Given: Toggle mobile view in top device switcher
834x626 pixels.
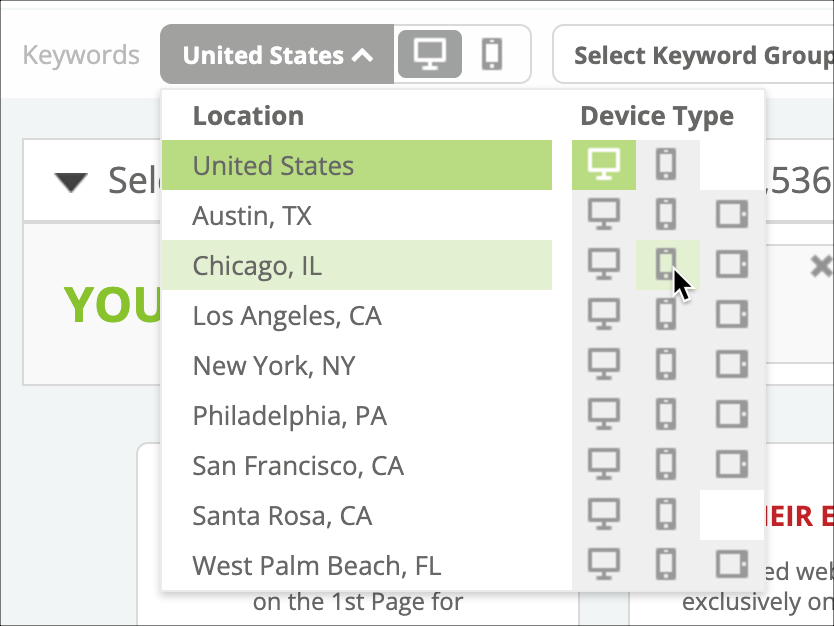Looking at the screenshot, I should pos(492,54).
